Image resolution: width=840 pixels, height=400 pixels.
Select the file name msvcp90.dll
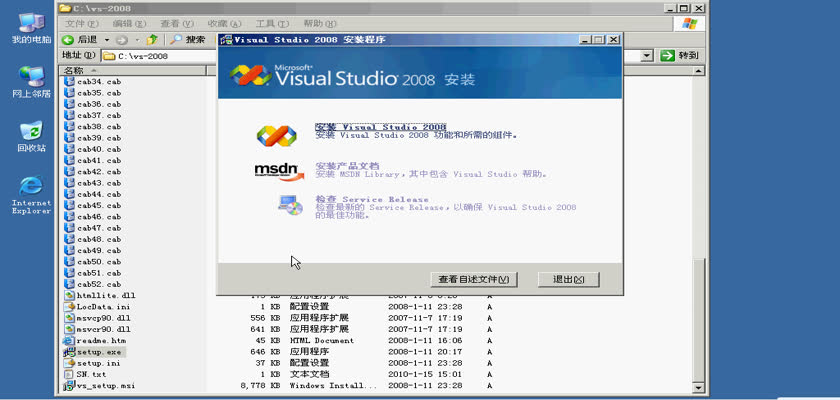click(103, 318)
